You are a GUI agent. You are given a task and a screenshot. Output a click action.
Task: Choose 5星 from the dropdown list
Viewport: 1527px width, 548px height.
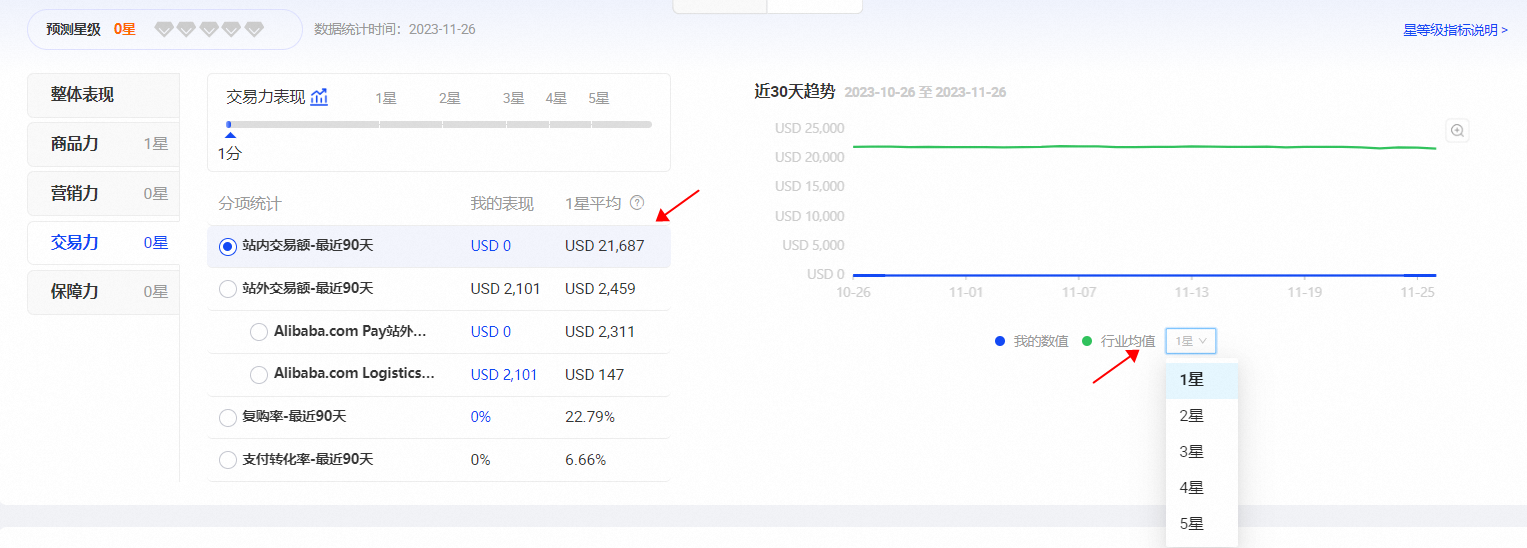coord(1191,524)
